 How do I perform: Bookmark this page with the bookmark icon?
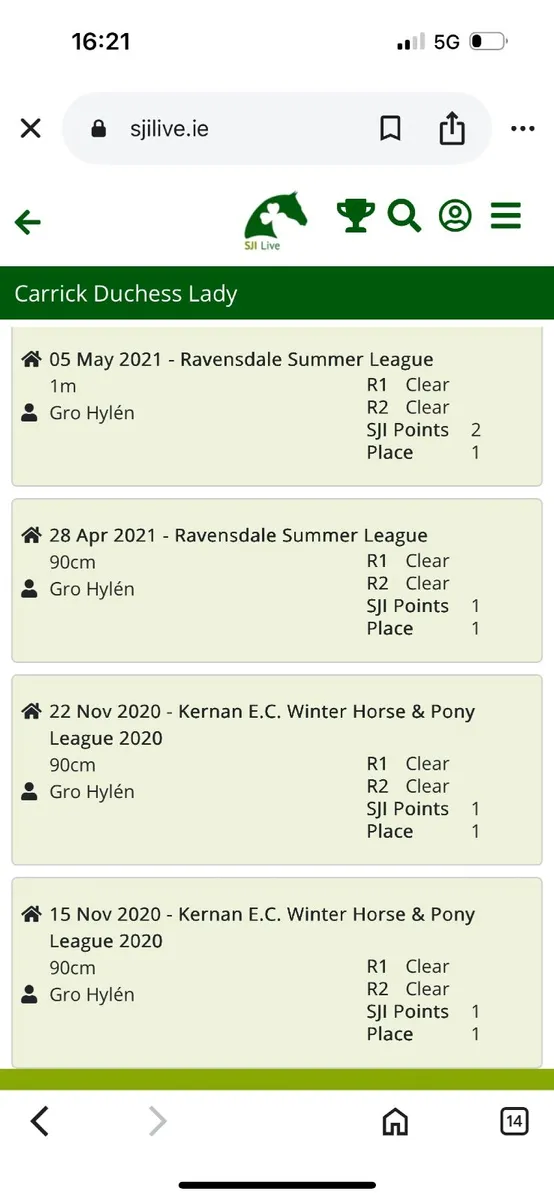[390, 128]
